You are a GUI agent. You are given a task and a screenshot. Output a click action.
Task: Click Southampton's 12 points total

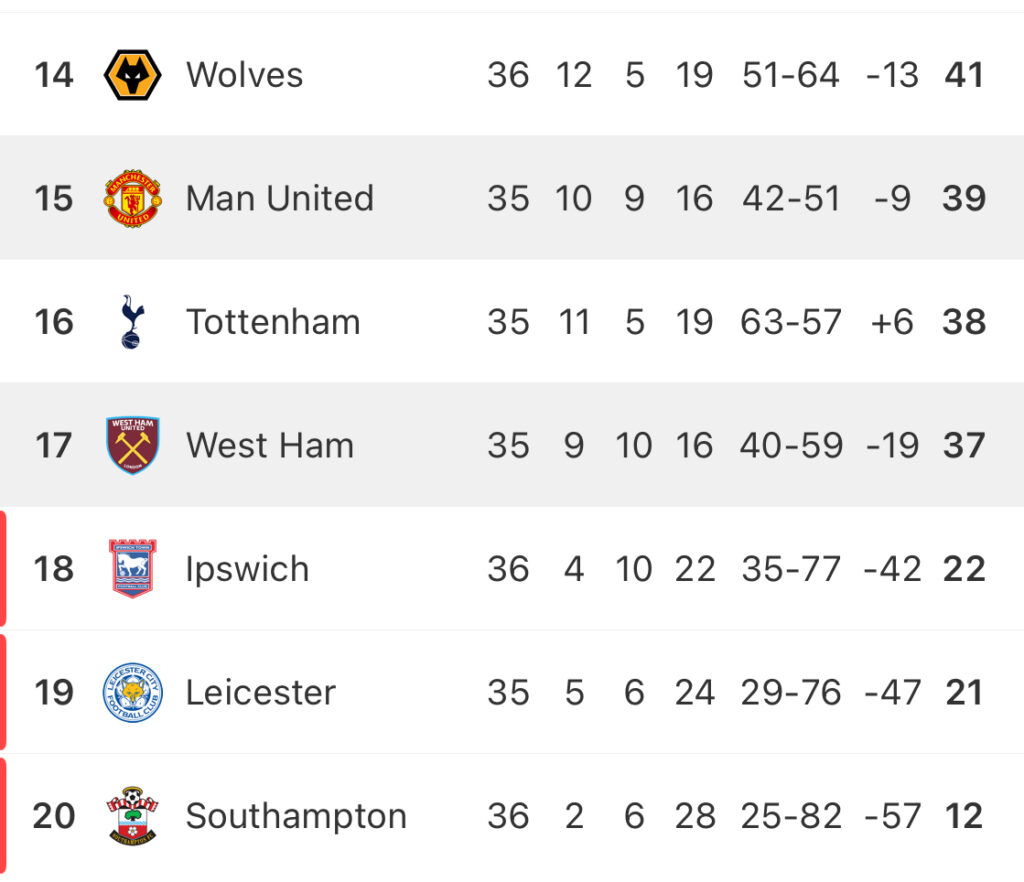click(x=964, y=816)
